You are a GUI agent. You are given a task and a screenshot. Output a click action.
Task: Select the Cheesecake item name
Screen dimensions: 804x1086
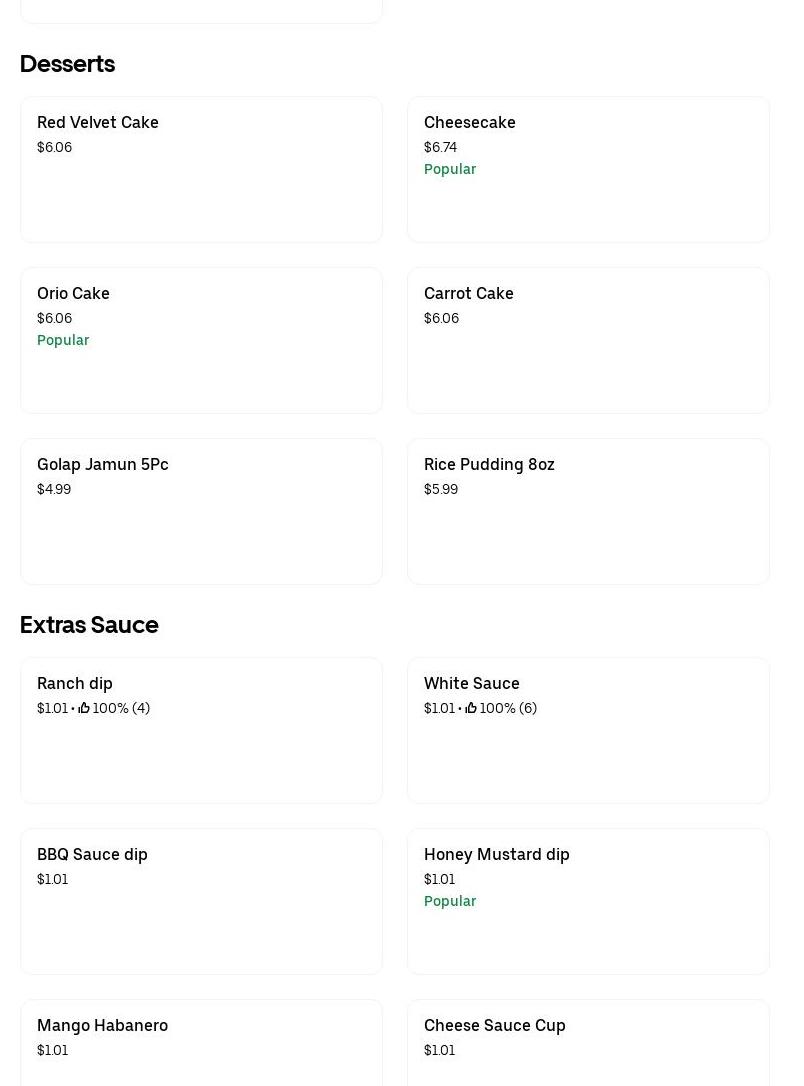pyautogui.click(x=470, y=122)
